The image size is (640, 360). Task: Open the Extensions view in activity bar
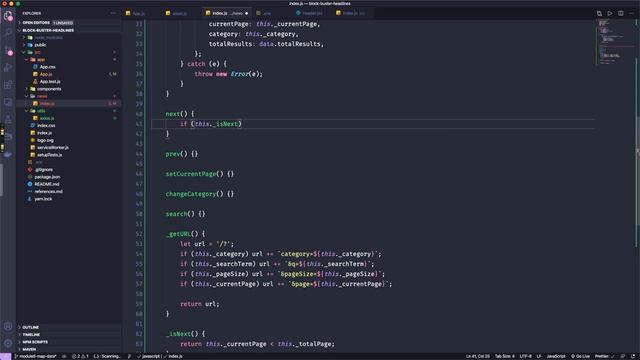8,85
